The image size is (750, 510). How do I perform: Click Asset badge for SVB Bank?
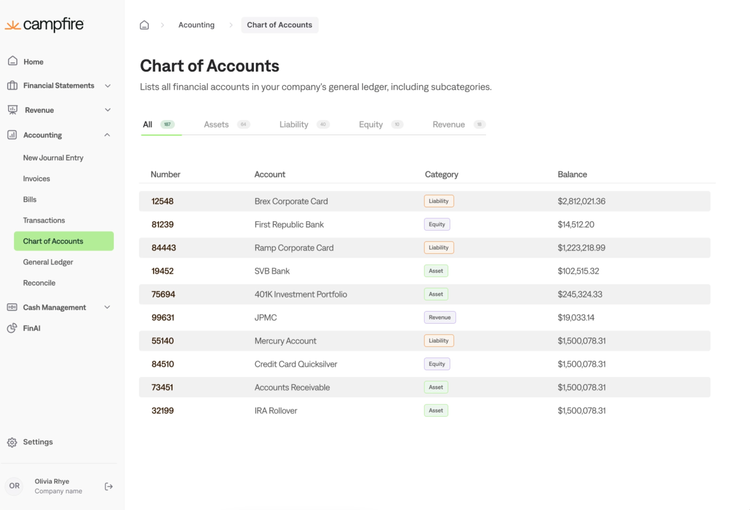[x=436, y=271]
